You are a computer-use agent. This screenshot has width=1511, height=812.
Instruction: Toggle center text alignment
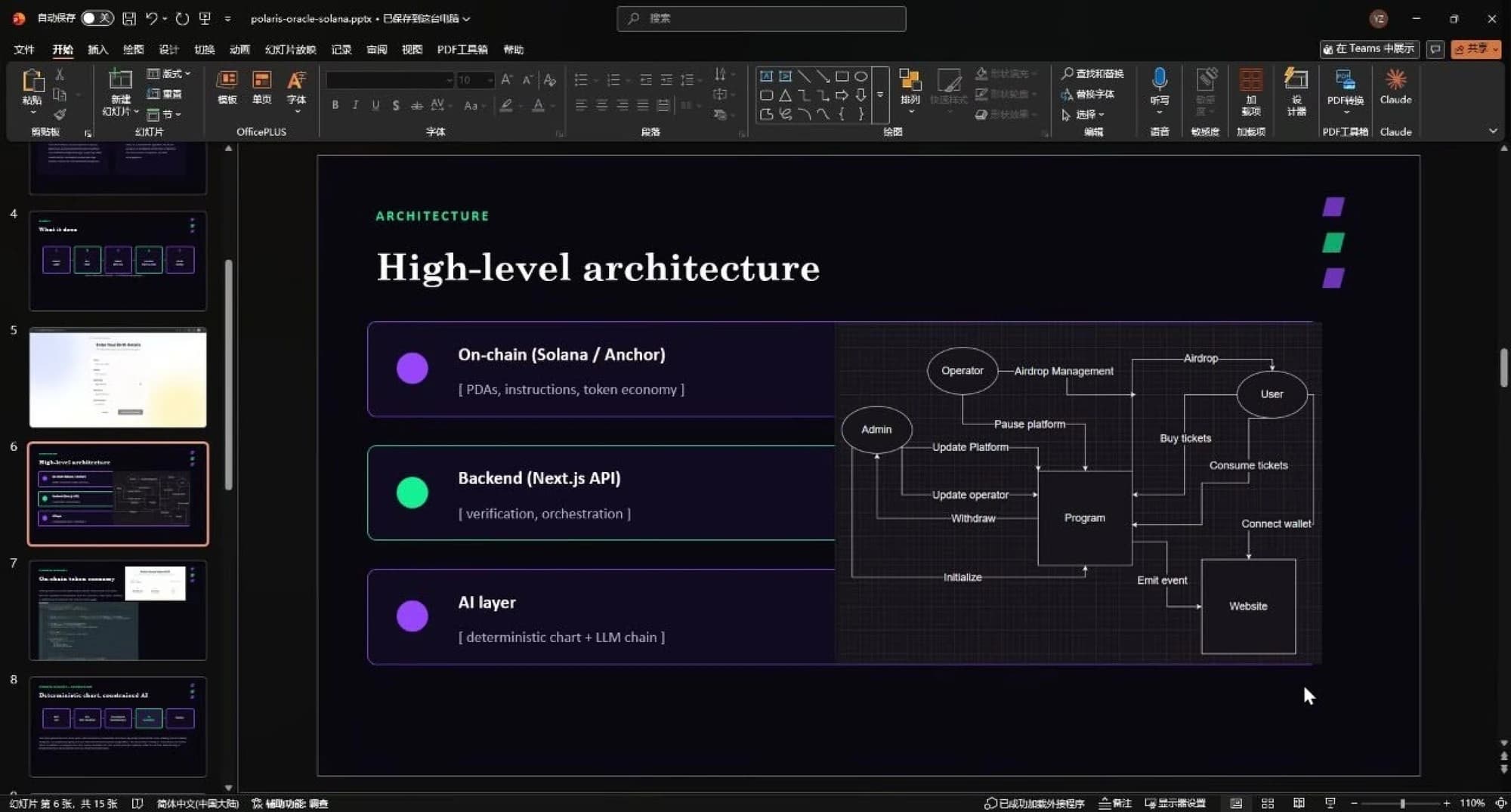click(601, 105)
